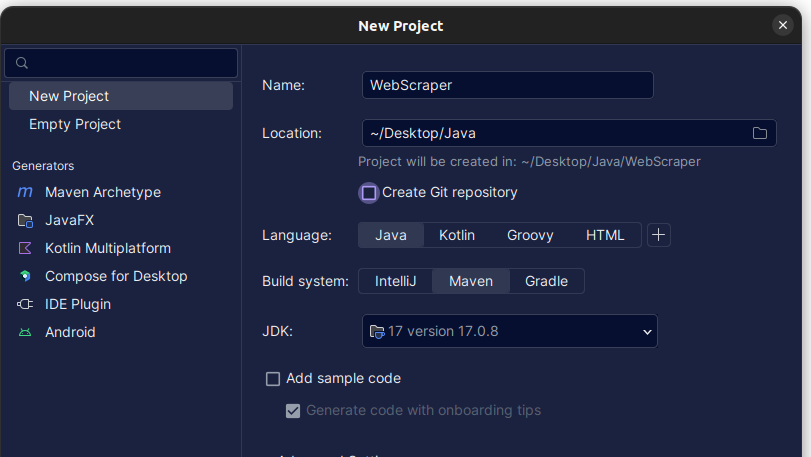Click the 'Build system:' label
Screen dimensions: 811x457
click(305, 281)
